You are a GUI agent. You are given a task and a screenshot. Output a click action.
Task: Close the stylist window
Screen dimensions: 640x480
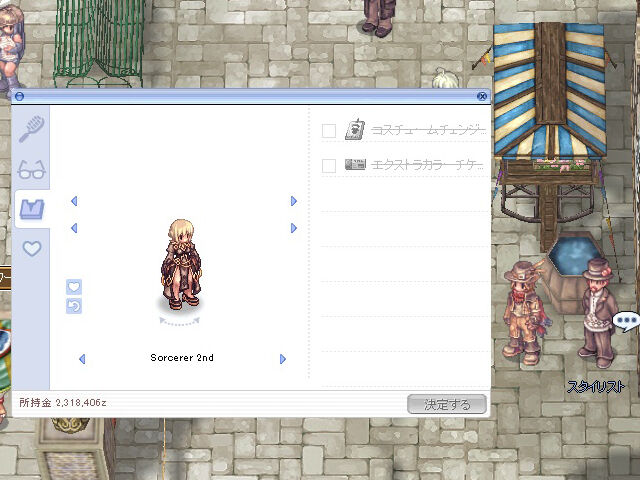tap(482, 97)
